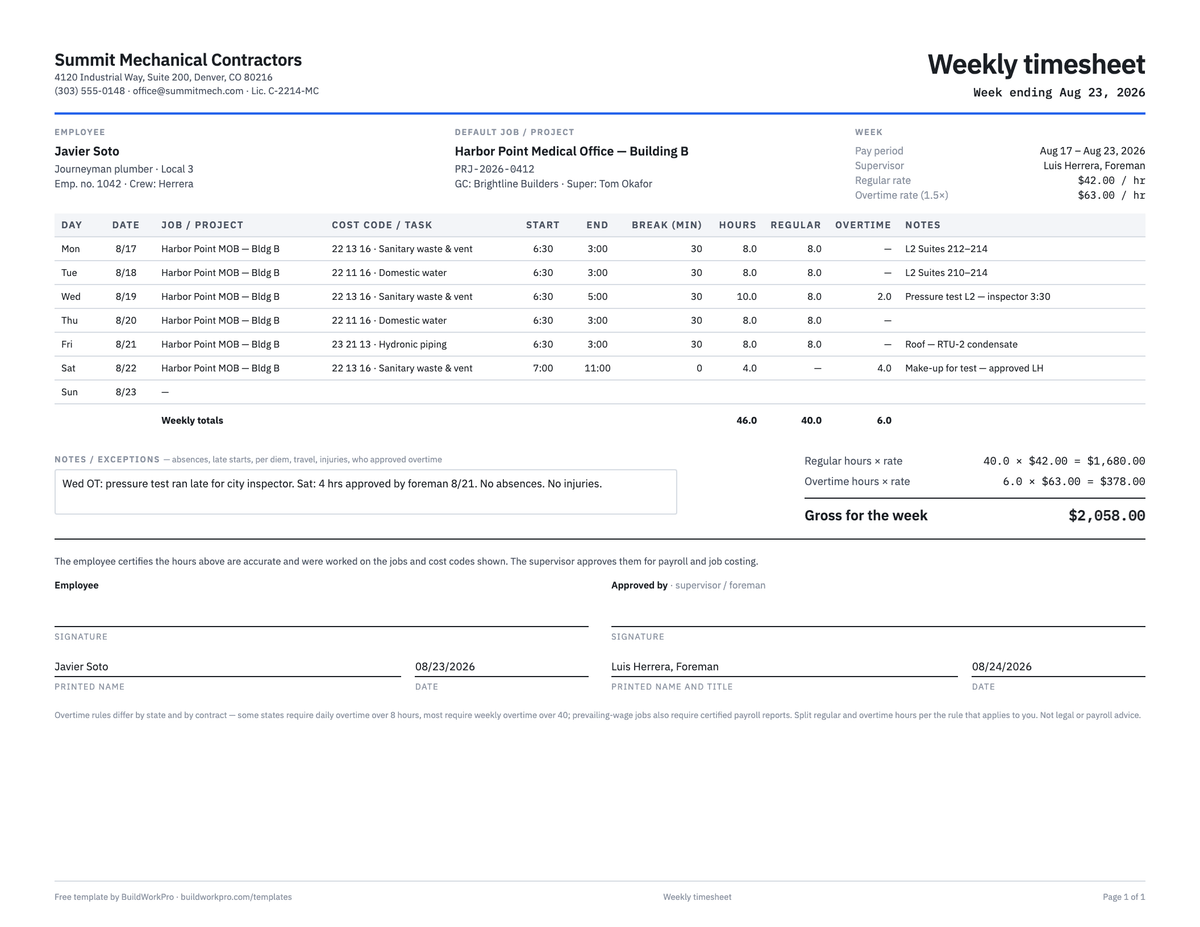
Task: Click 'Harbor Point Medical Office — Building B'
Action: 571,152
